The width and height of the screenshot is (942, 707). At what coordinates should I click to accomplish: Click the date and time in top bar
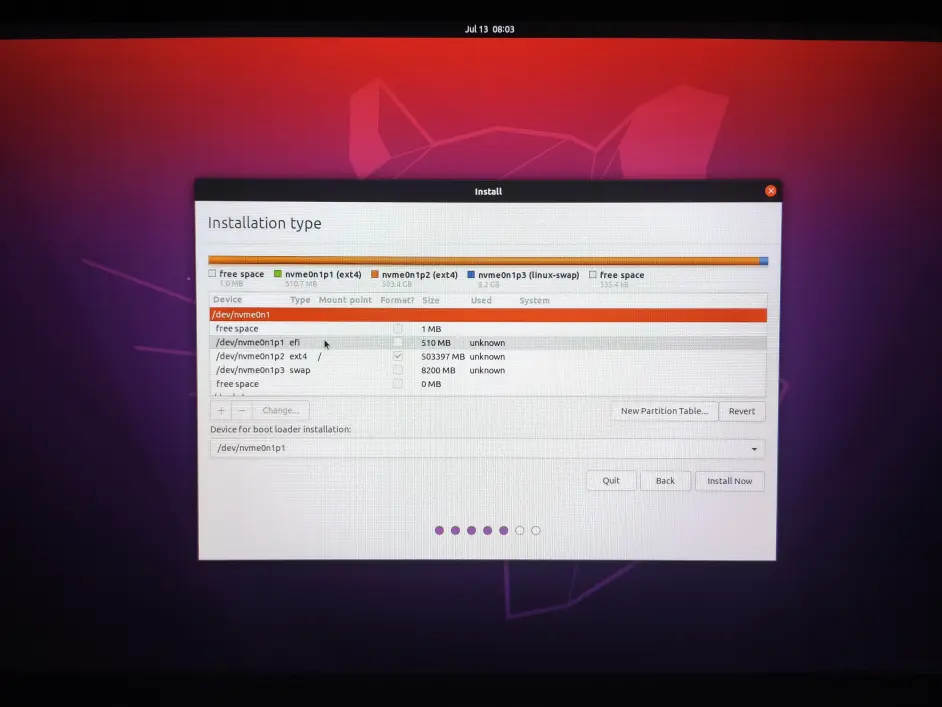coord(489,29)
